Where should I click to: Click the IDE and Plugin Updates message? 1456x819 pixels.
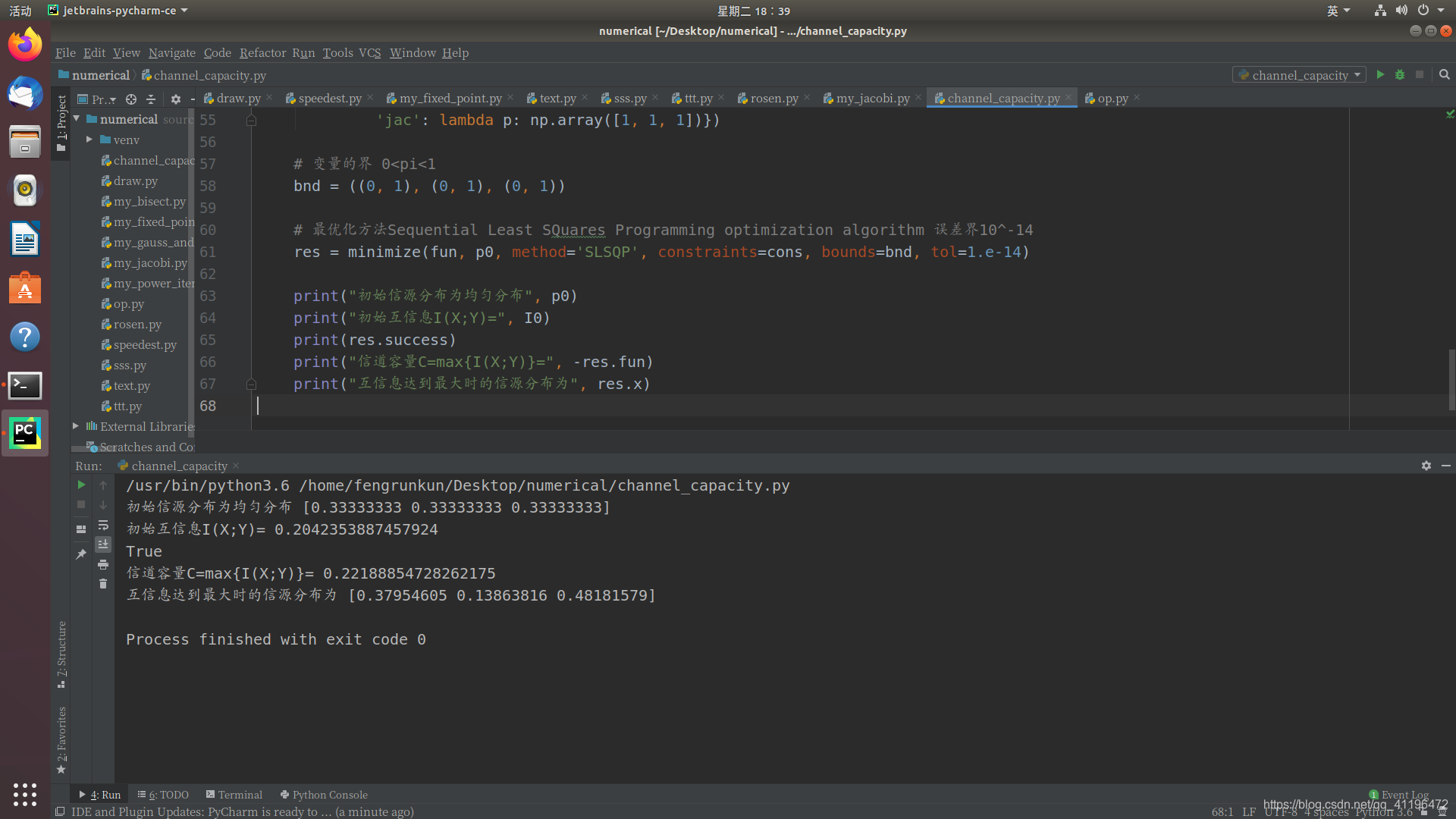[243, 811]
